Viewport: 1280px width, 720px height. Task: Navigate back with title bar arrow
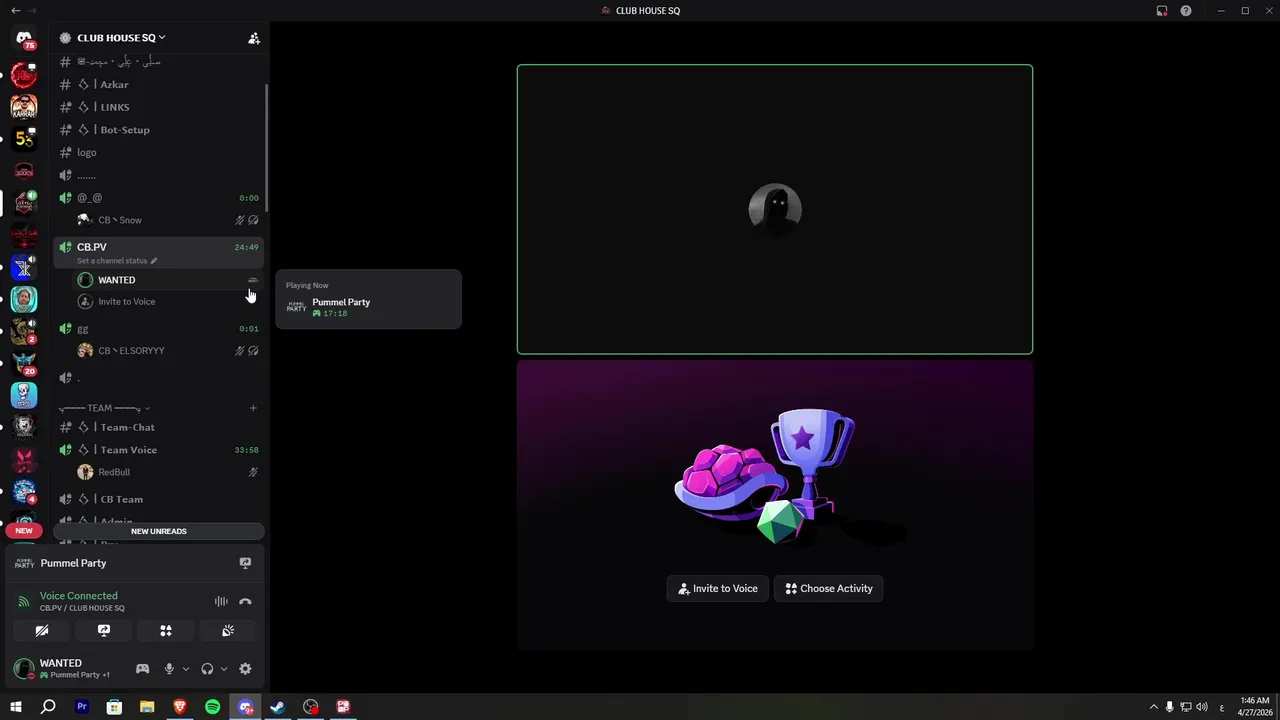coord(15,11)
